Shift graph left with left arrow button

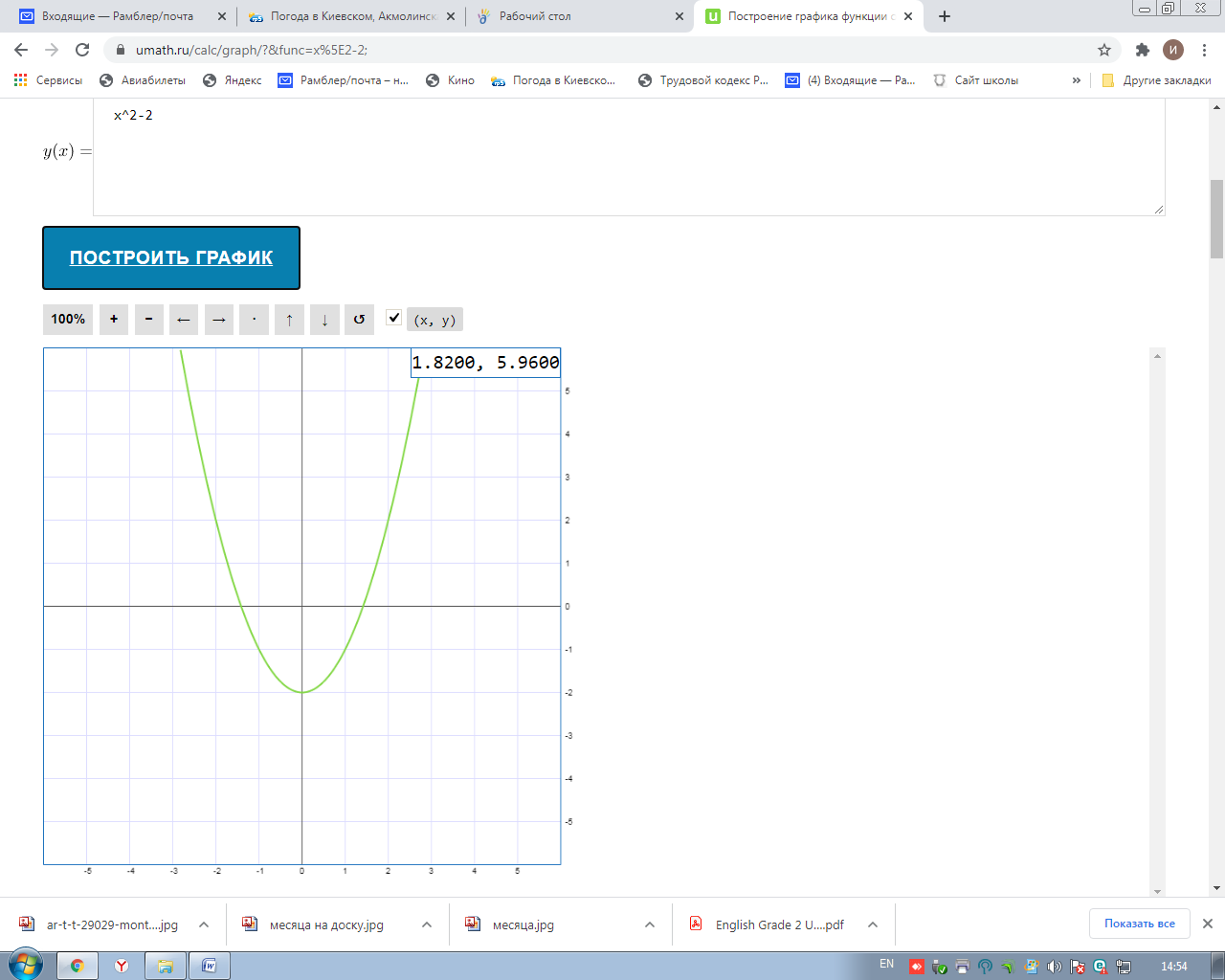coord(184,320)
